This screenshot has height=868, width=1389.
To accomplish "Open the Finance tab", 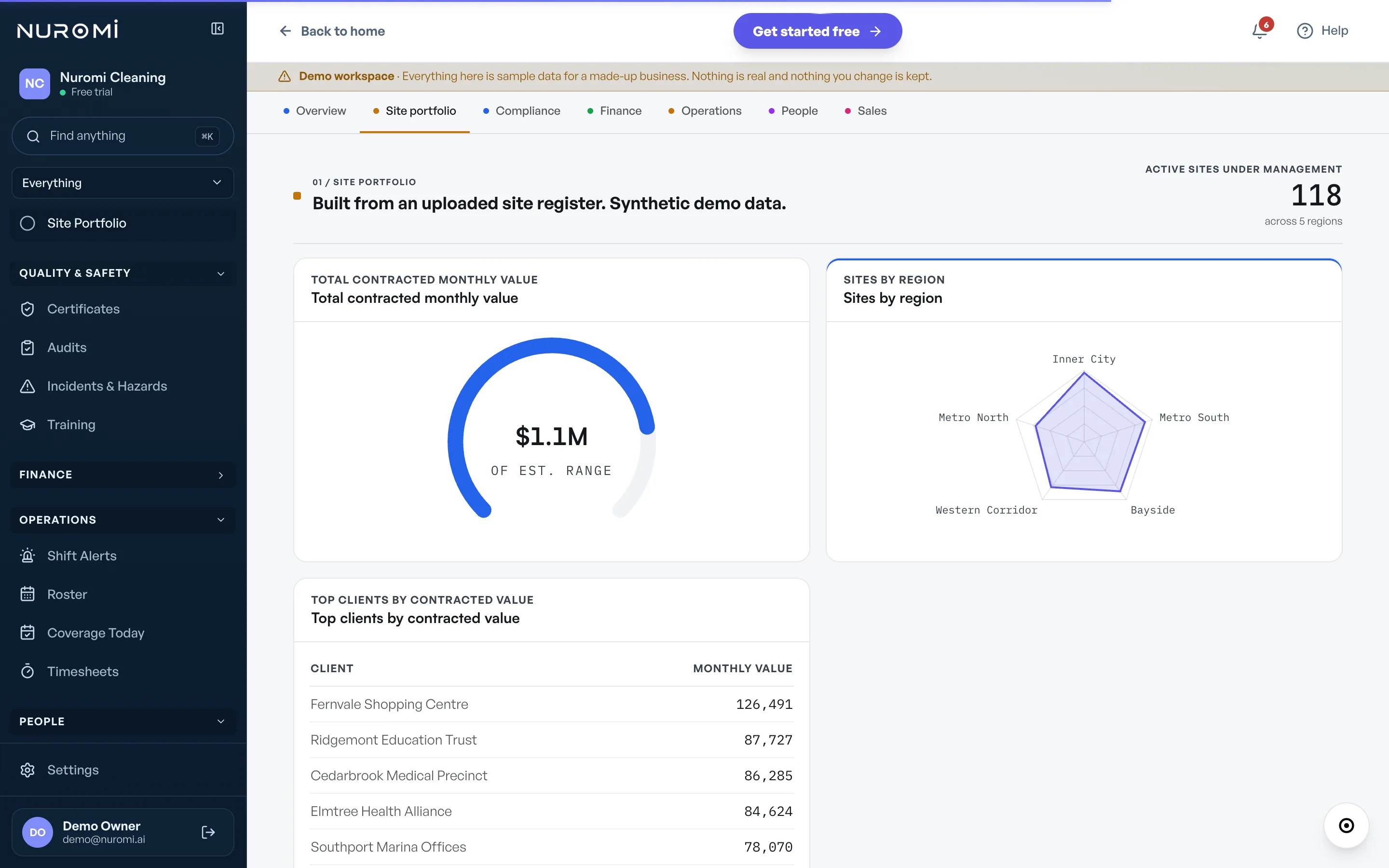I will click(614, 111).
